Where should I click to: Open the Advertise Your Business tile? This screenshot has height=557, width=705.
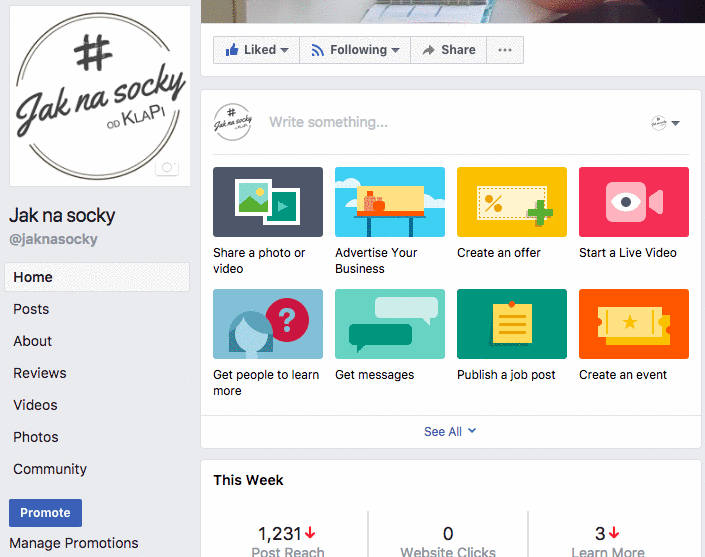coord(390,202)
